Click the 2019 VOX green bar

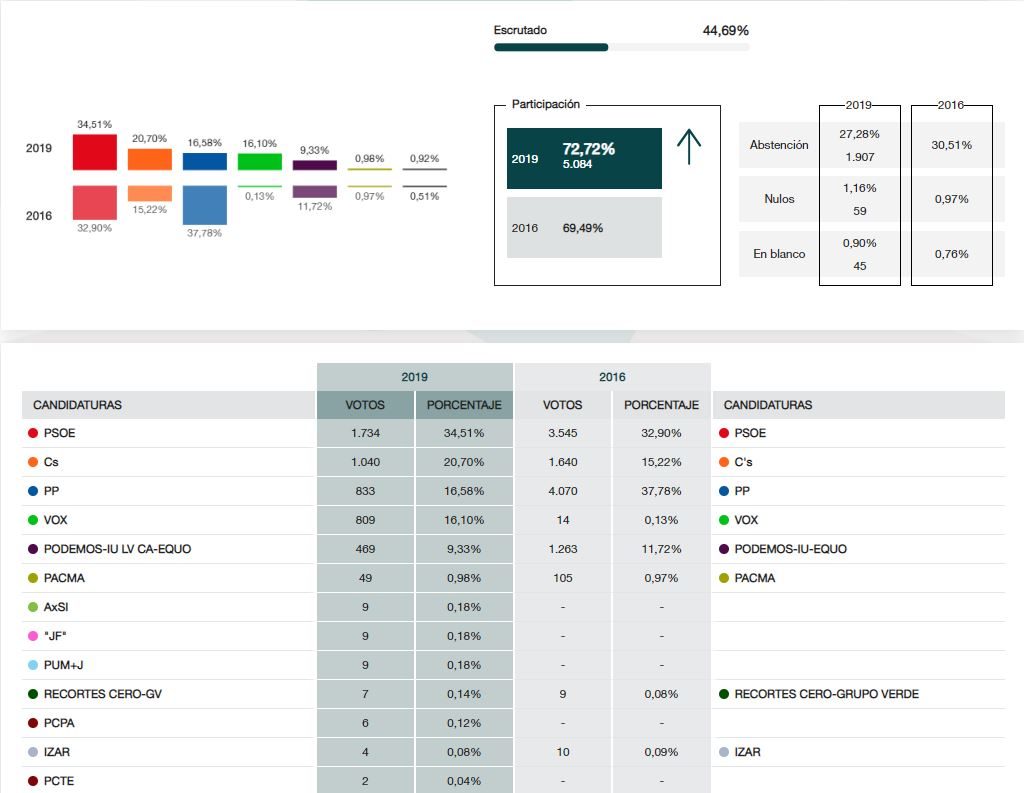point(260,161)
